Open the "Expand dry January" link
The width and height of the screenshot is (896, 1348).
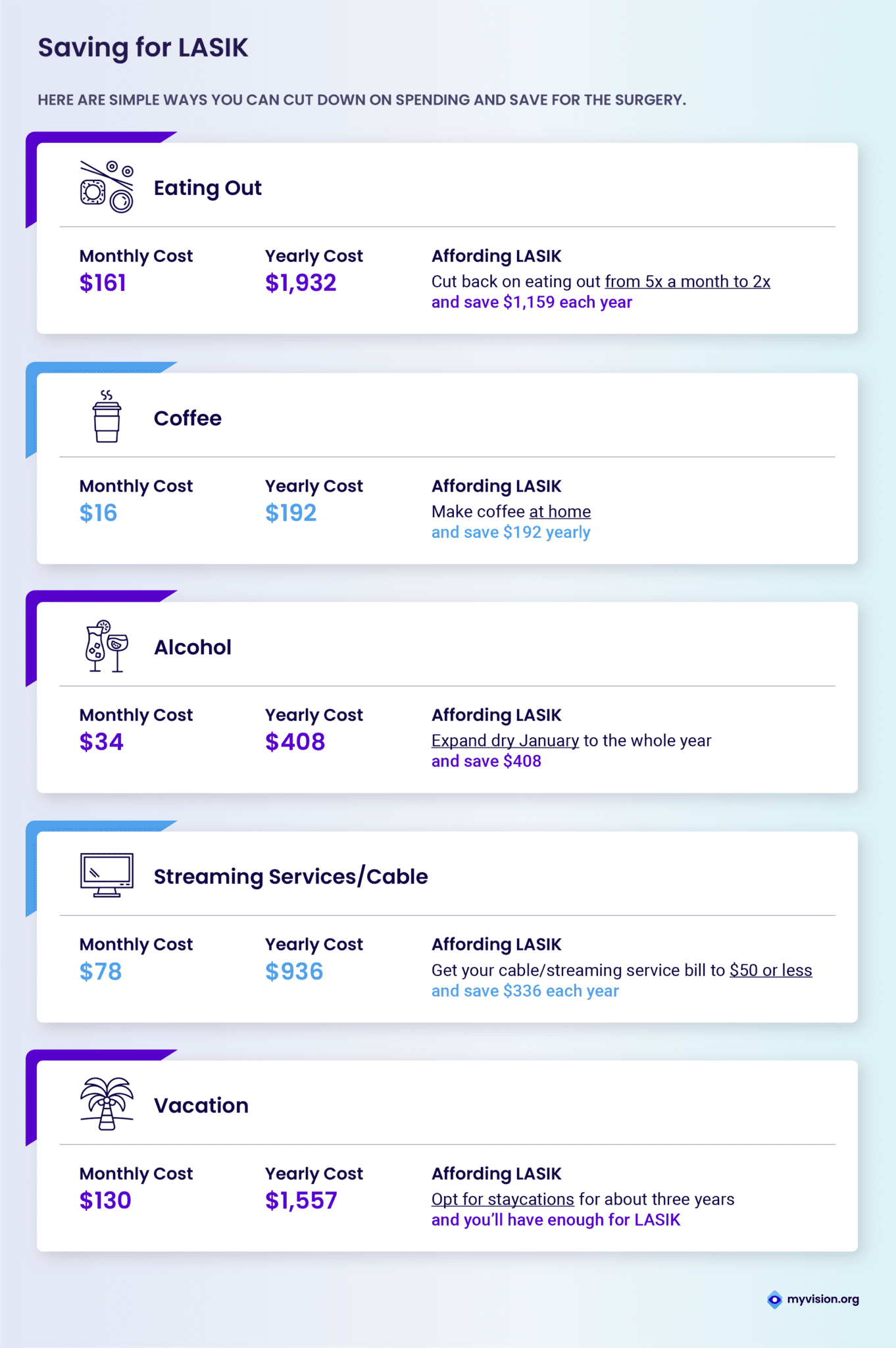(x=505, y=740)
